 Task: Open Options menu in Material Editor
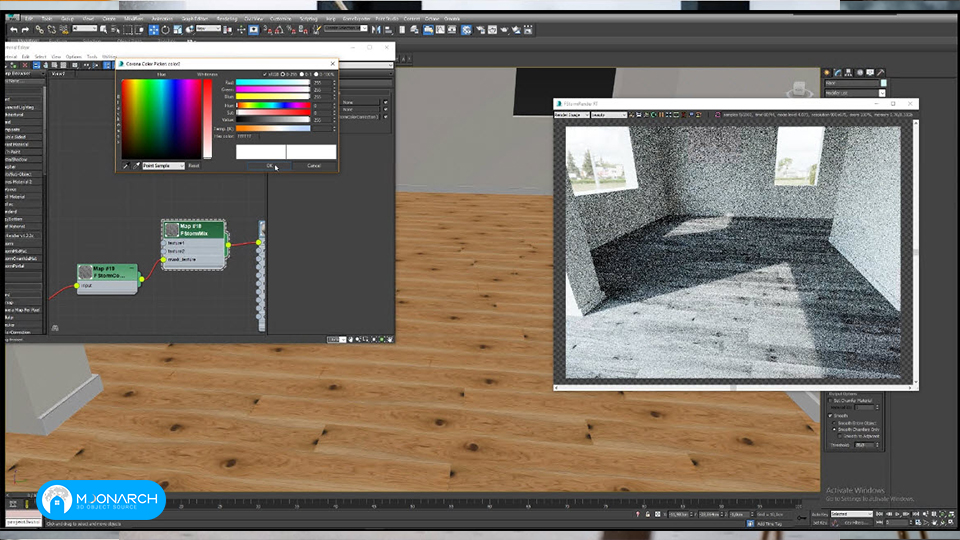(x=73, y=56)
